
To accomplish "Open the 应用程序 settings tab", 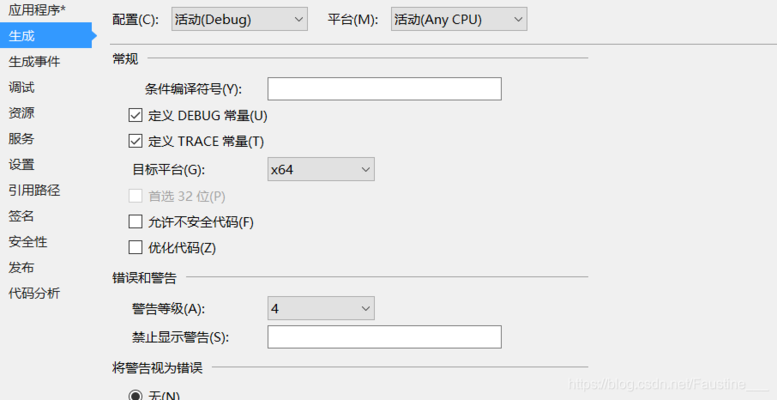I will 36,10.
